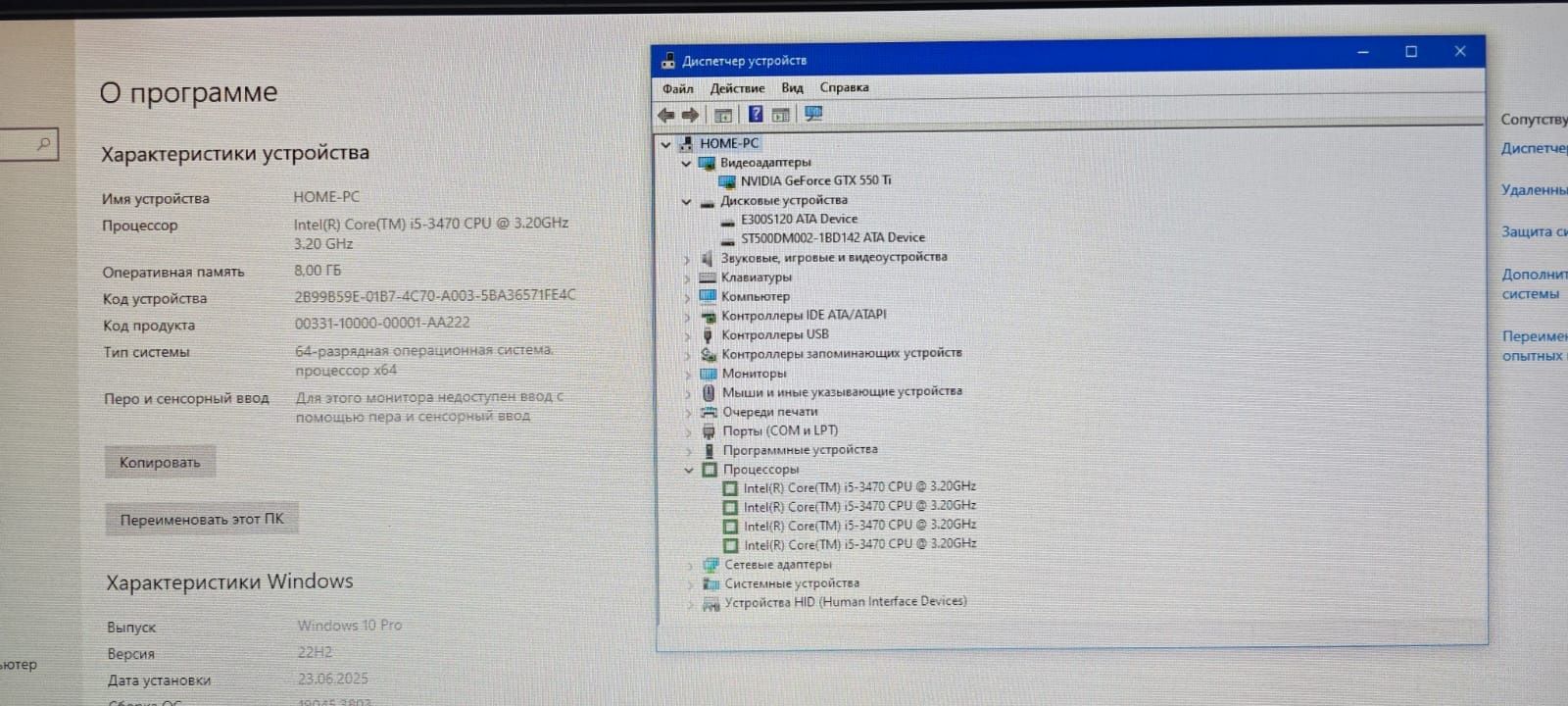The image size is (1568, 706).
Task: Open the Защита с… link on right edge
Action: coord(1535,232)
